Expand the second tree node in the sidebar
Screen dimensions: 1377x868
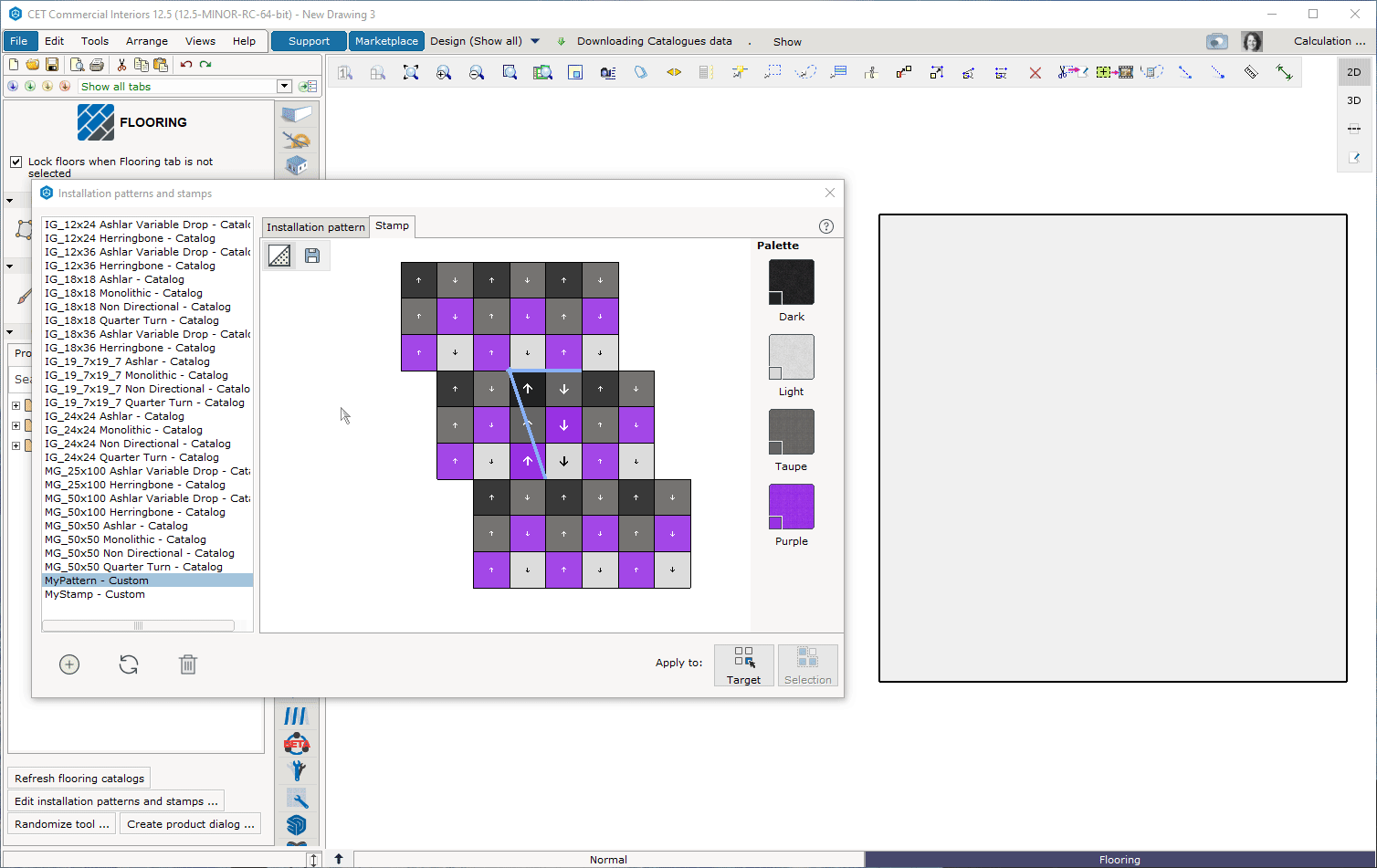[16, 425]
